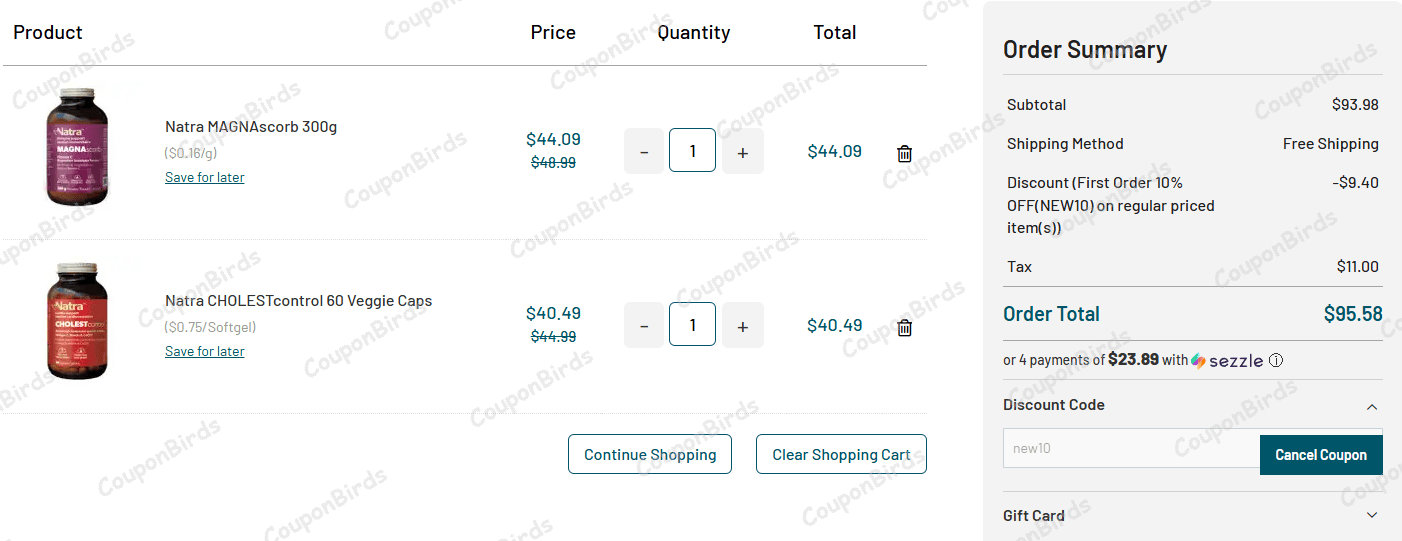Save CHOLESTcontrol Veggie Caps for later
This screenshot has height=541, width=1402.
(x=204, y=351)
